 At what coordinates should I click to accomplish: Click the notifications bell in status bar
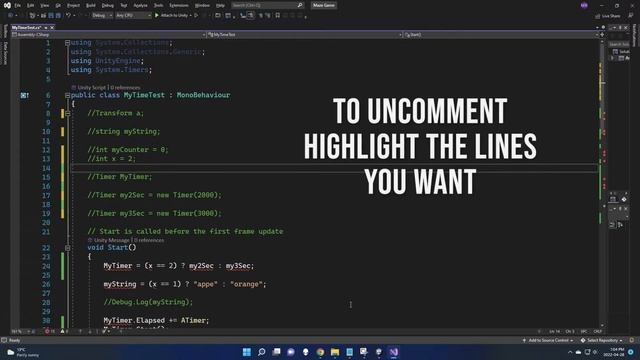632,340
